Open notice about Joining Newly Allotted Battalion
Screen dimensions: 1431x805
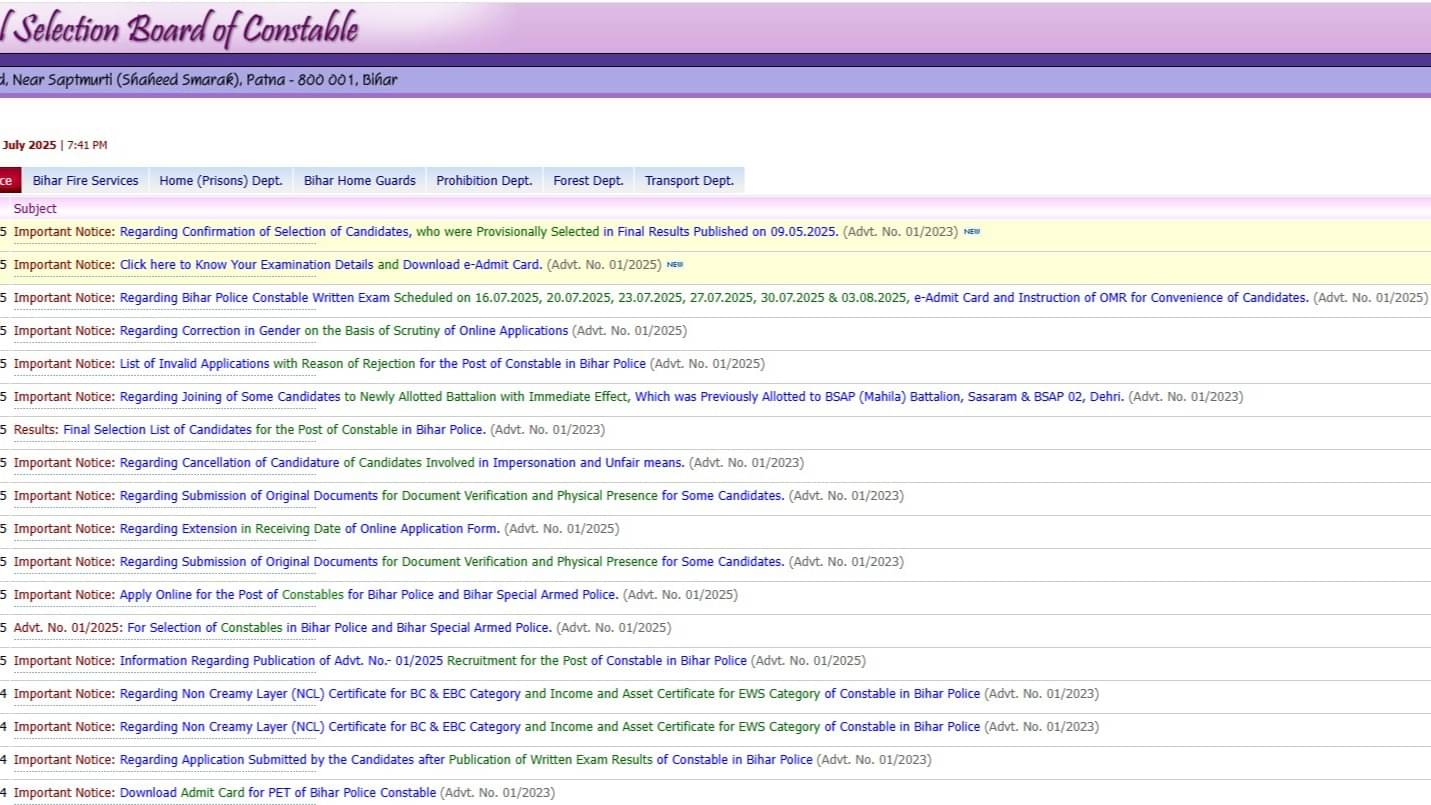(621, 397)
